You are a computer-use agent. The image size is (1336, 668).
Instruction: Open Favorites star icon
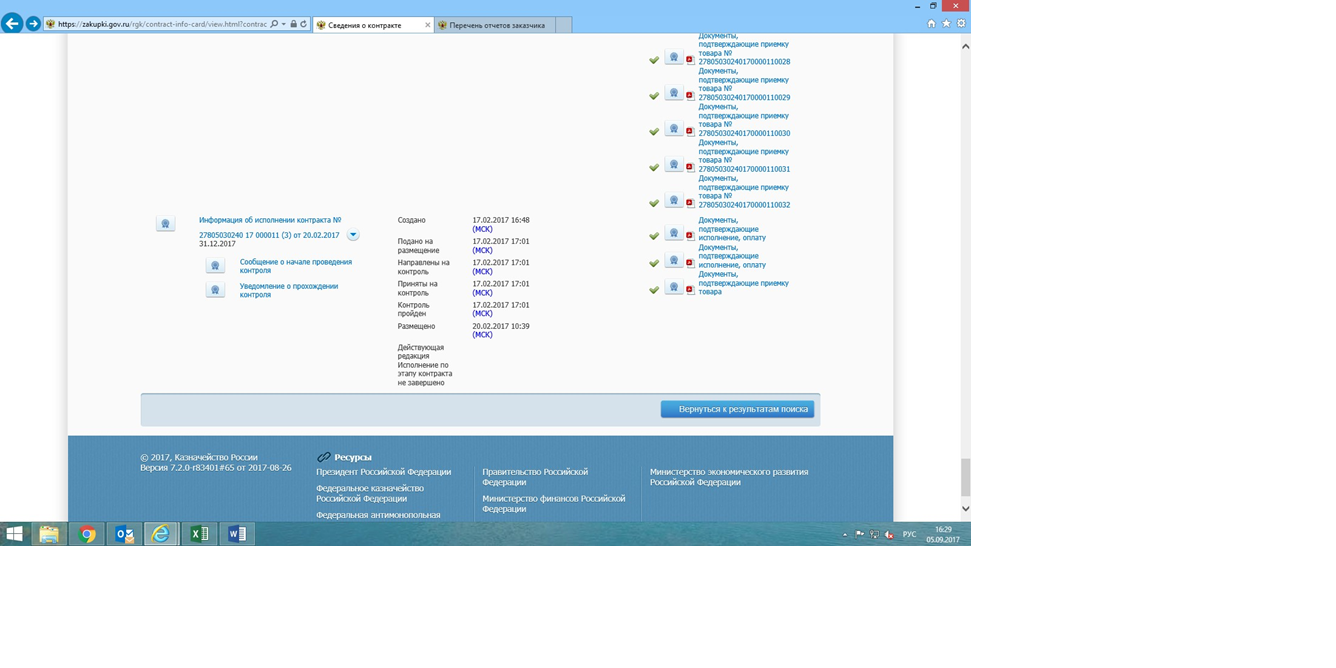pos(946,24)
